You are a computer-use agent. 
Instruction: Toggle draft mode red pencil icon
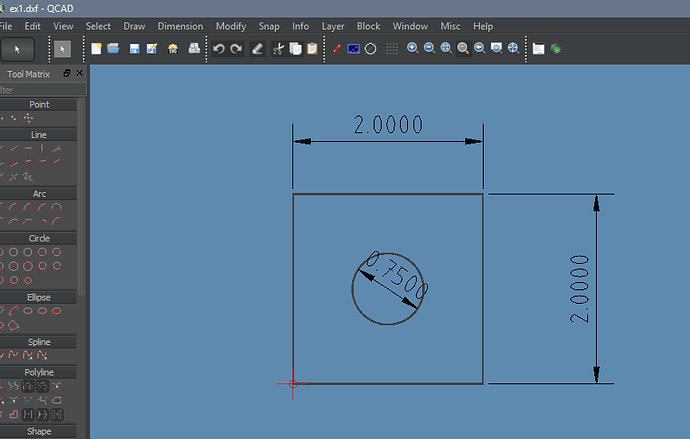coord(337,48)
